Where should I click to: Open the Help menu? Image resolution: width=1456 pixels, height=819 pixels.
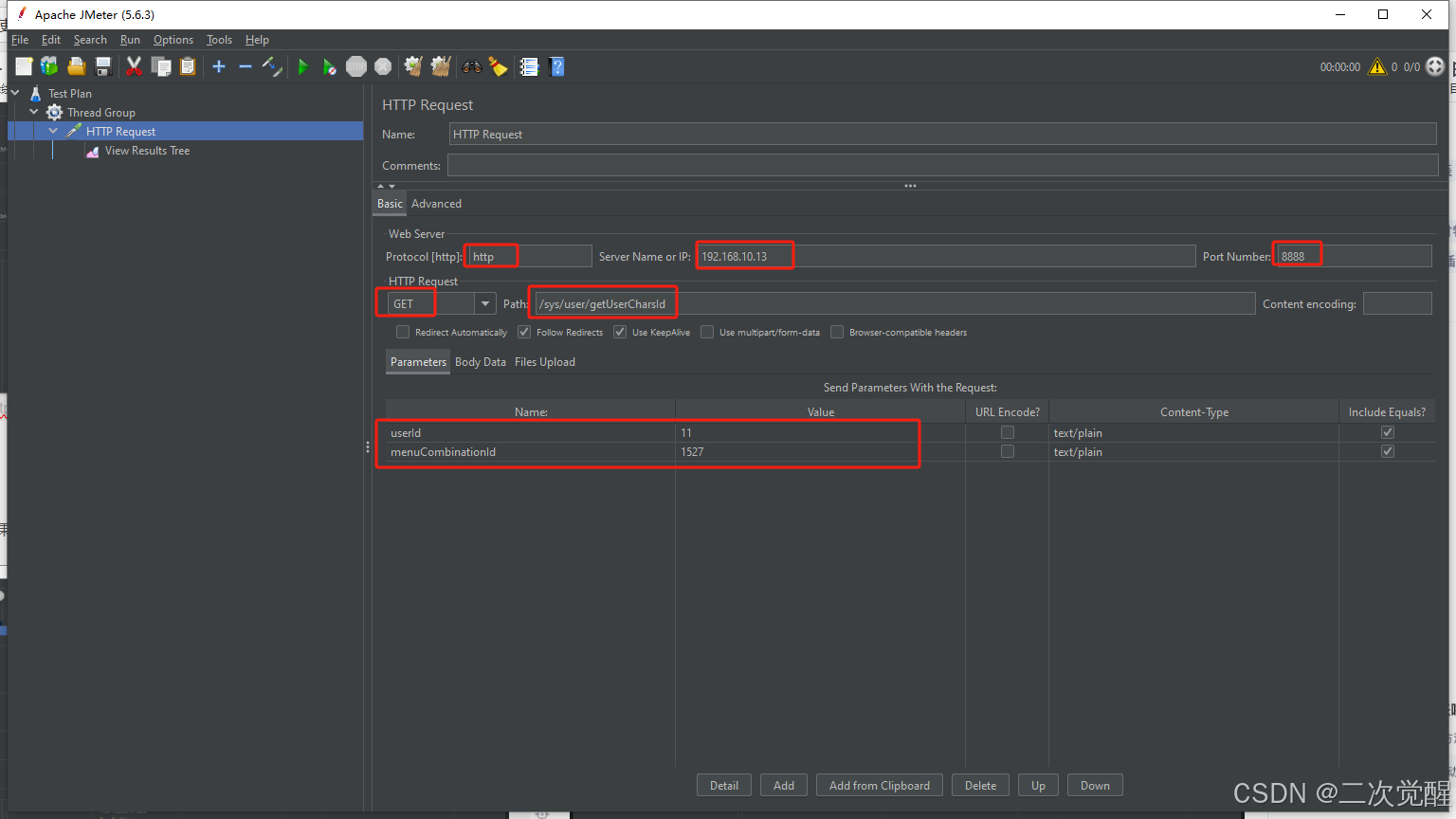click(x=257, y=40)
